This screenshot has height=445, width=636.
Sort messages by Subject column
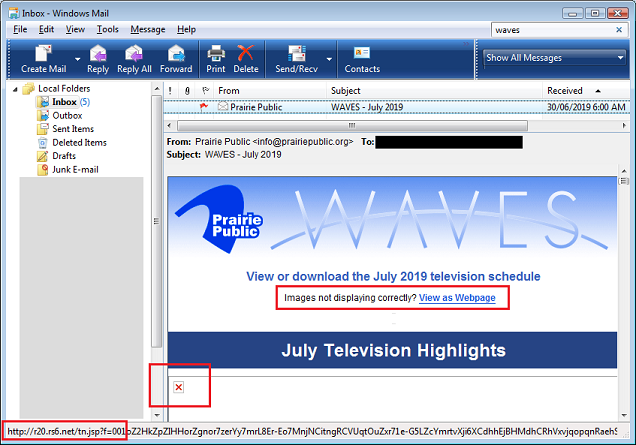point(434,91)
